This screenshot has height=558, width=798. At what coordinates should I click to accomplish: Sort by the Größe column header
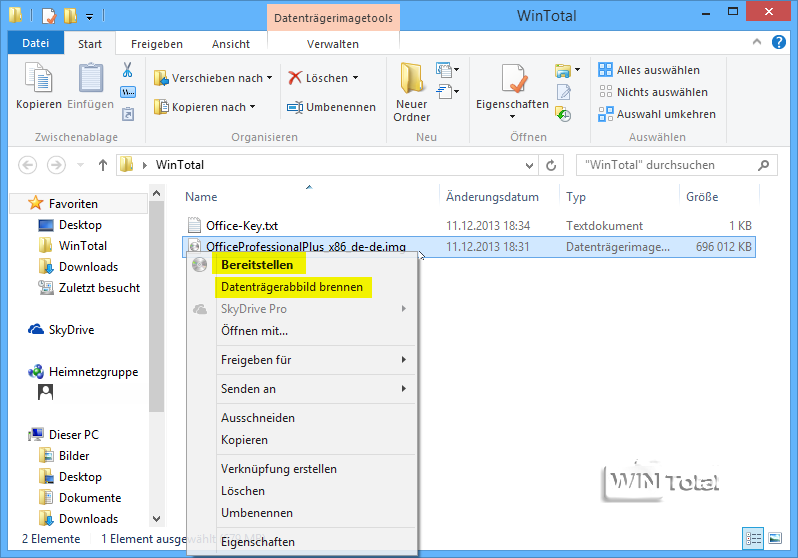coord(702,197)
